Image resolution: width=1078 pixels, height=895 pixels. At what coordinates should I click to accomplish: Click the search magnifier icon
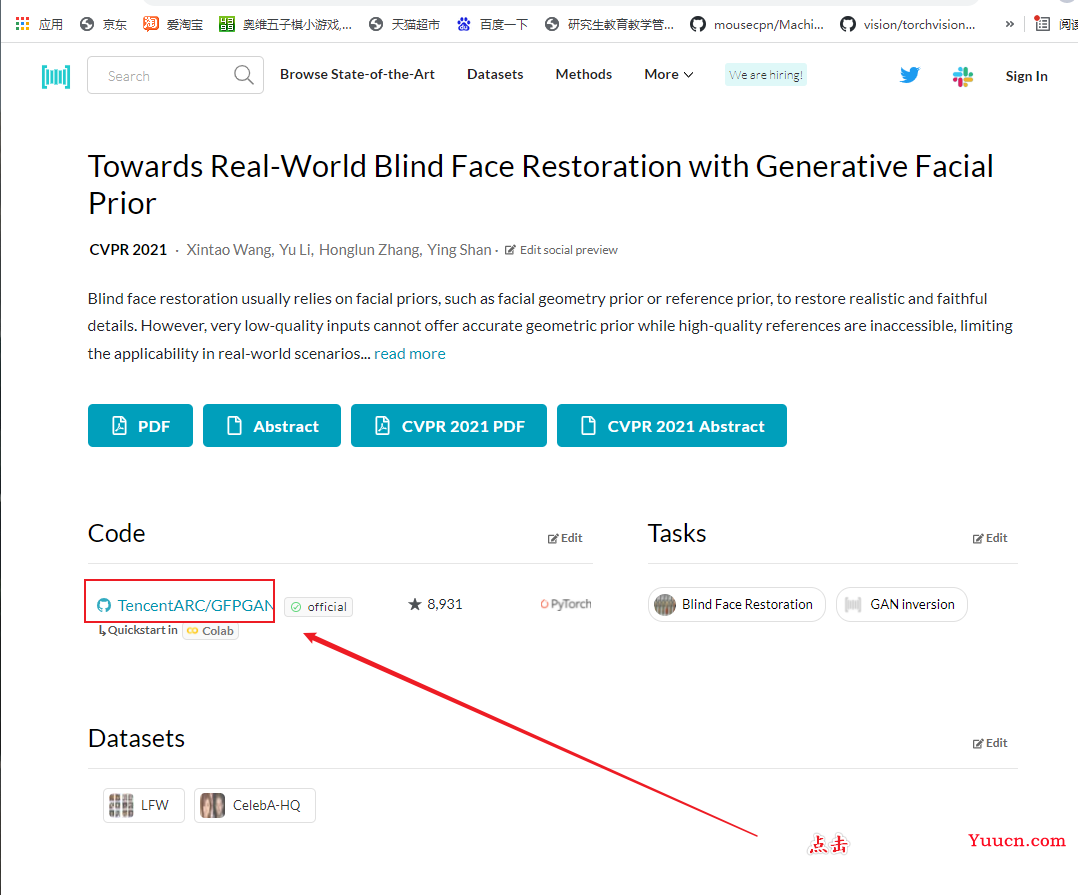(243, 75)
